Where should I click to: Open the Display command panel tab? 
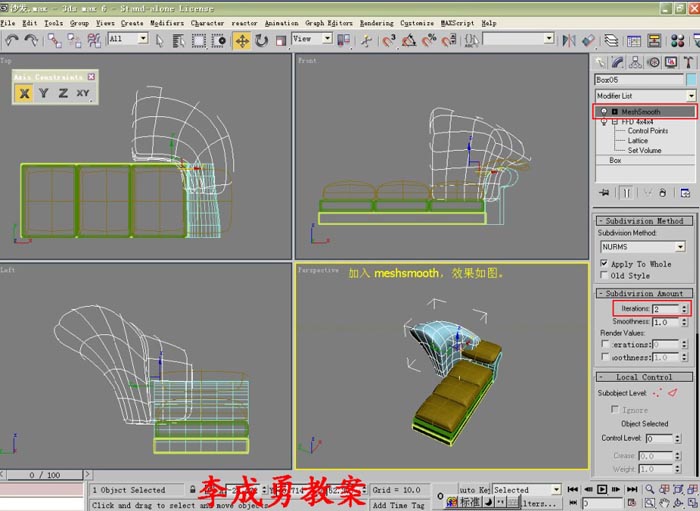coord(670,62)
